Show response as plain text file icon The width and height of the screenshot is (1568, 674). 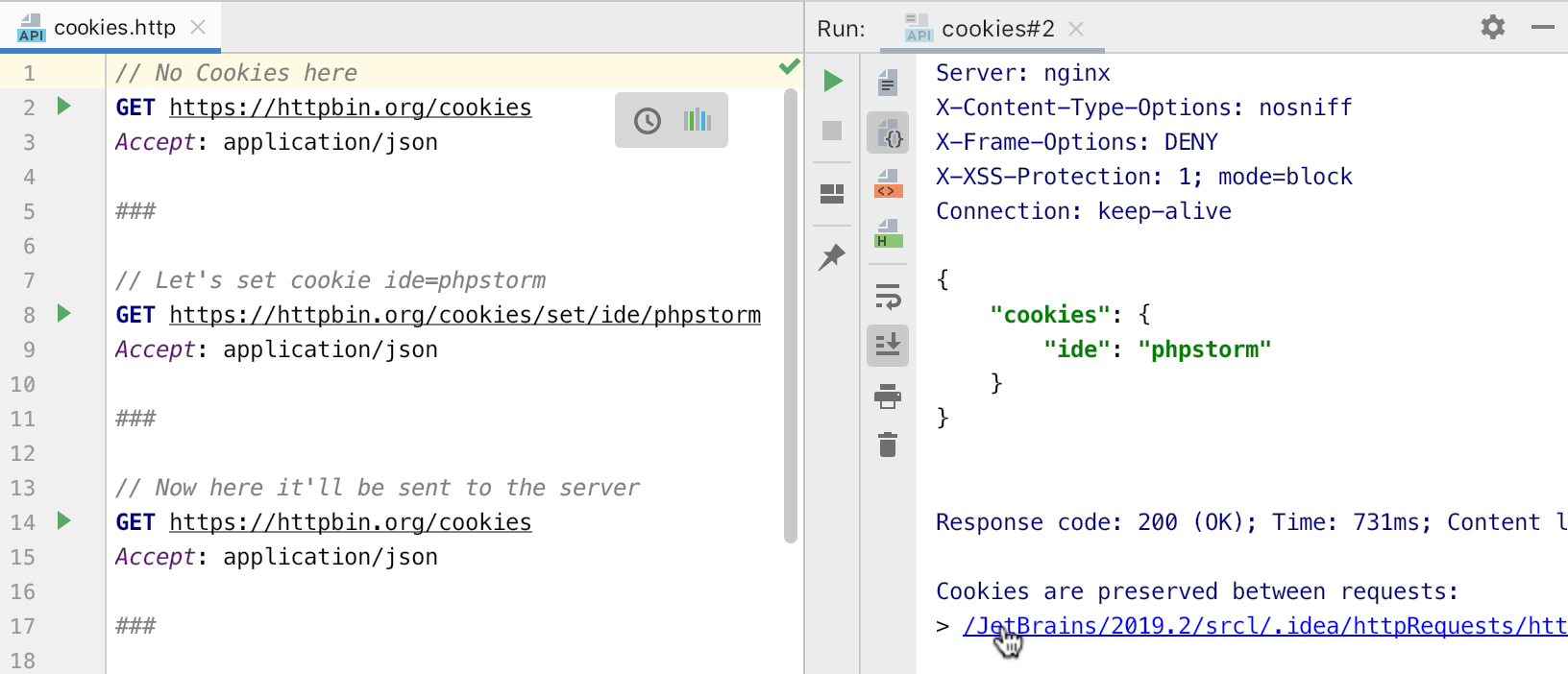click(x=888, y=83)
